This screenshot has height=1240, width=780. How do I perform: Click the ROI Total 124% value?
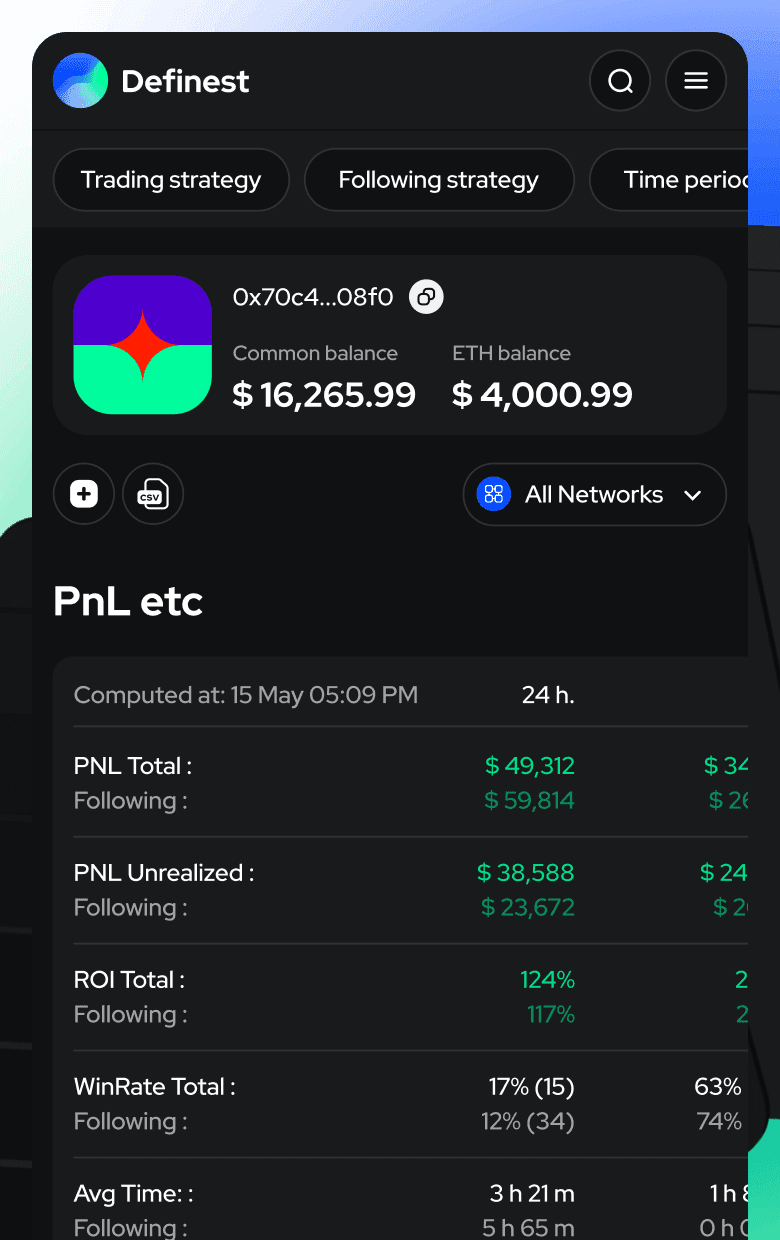(x=548, y=980)
